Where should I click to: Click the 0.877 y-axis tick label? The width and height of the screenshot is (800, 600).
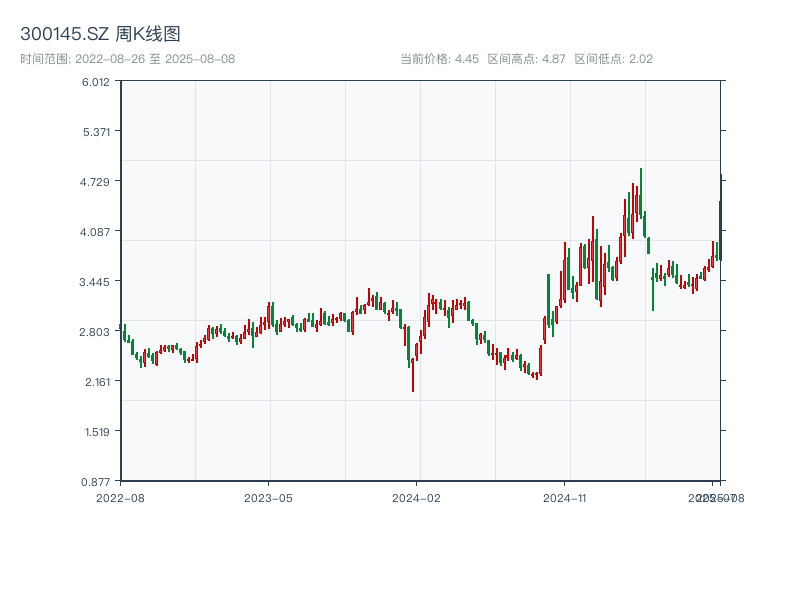click(96, 481)
